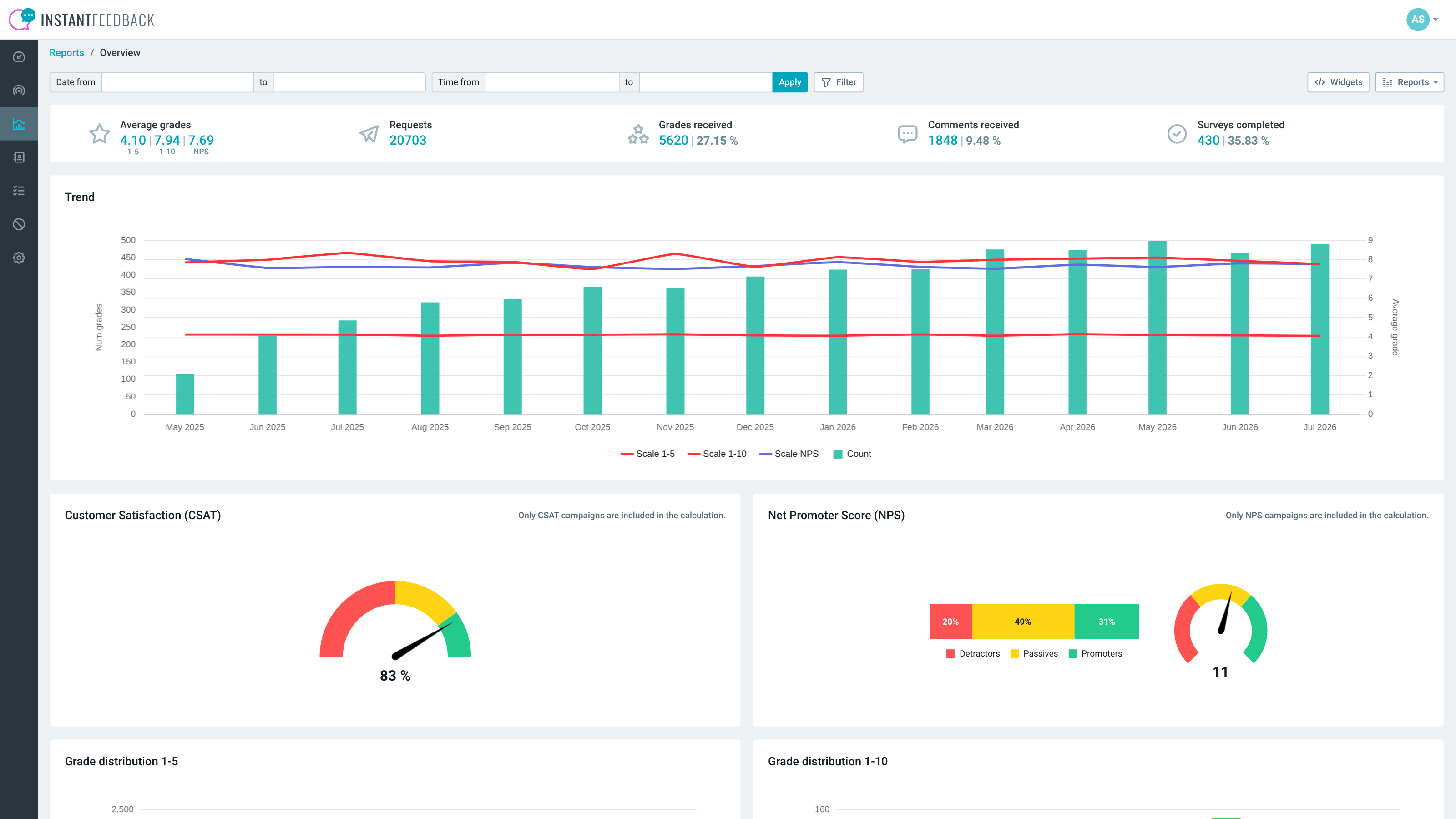This screenshot has height=819, width=1456.
Task: Focus the Time from input field
Action: click(x=551, y=82)
